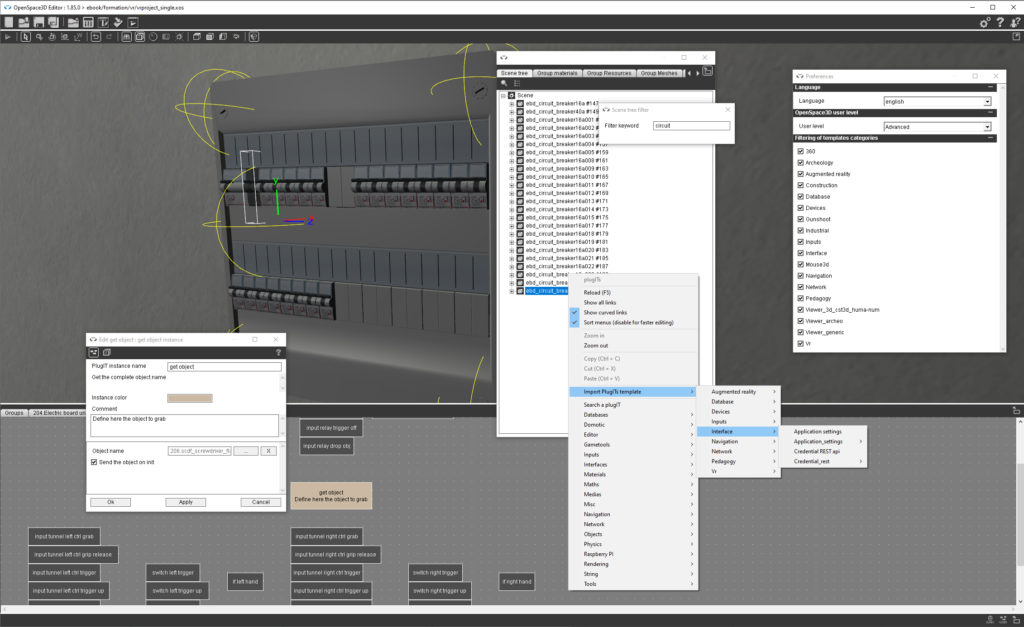Click the redo arrow icon
Viewport: 1024px width, 627px height.
coord(109,37)
